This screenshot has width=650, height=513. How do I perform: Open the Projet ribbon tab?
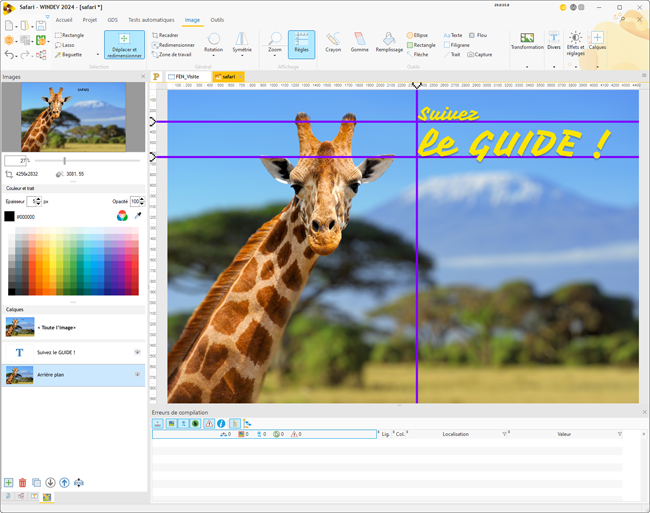click(90, 20)
